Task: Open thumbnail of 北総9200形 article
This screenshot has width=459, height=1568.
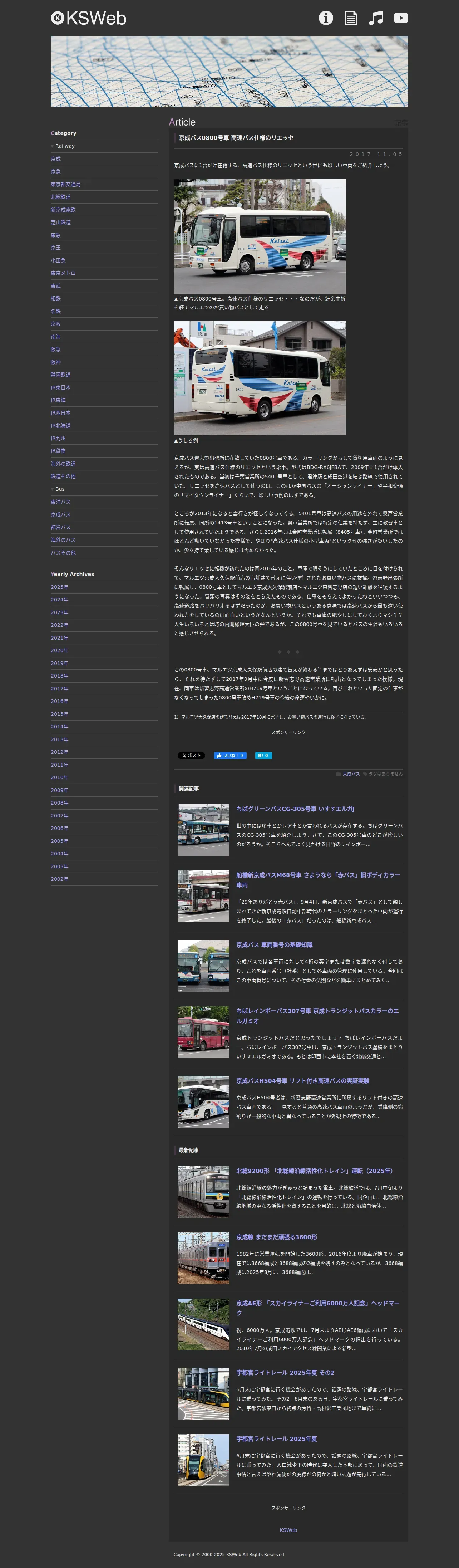Action: click(x=203, y=1192)
